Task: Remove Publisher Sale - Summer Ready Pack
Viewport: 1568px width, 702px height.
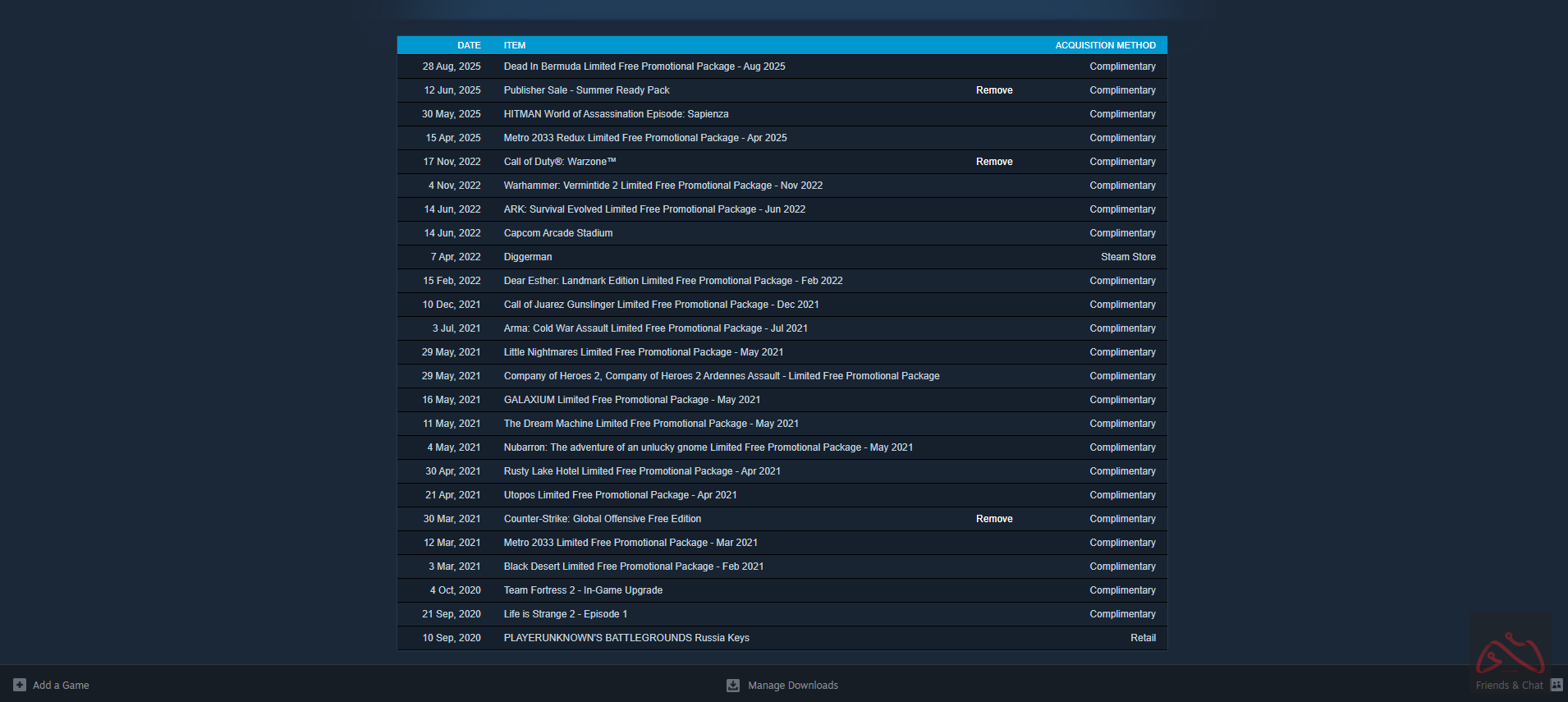Action: tap(993, 90)
